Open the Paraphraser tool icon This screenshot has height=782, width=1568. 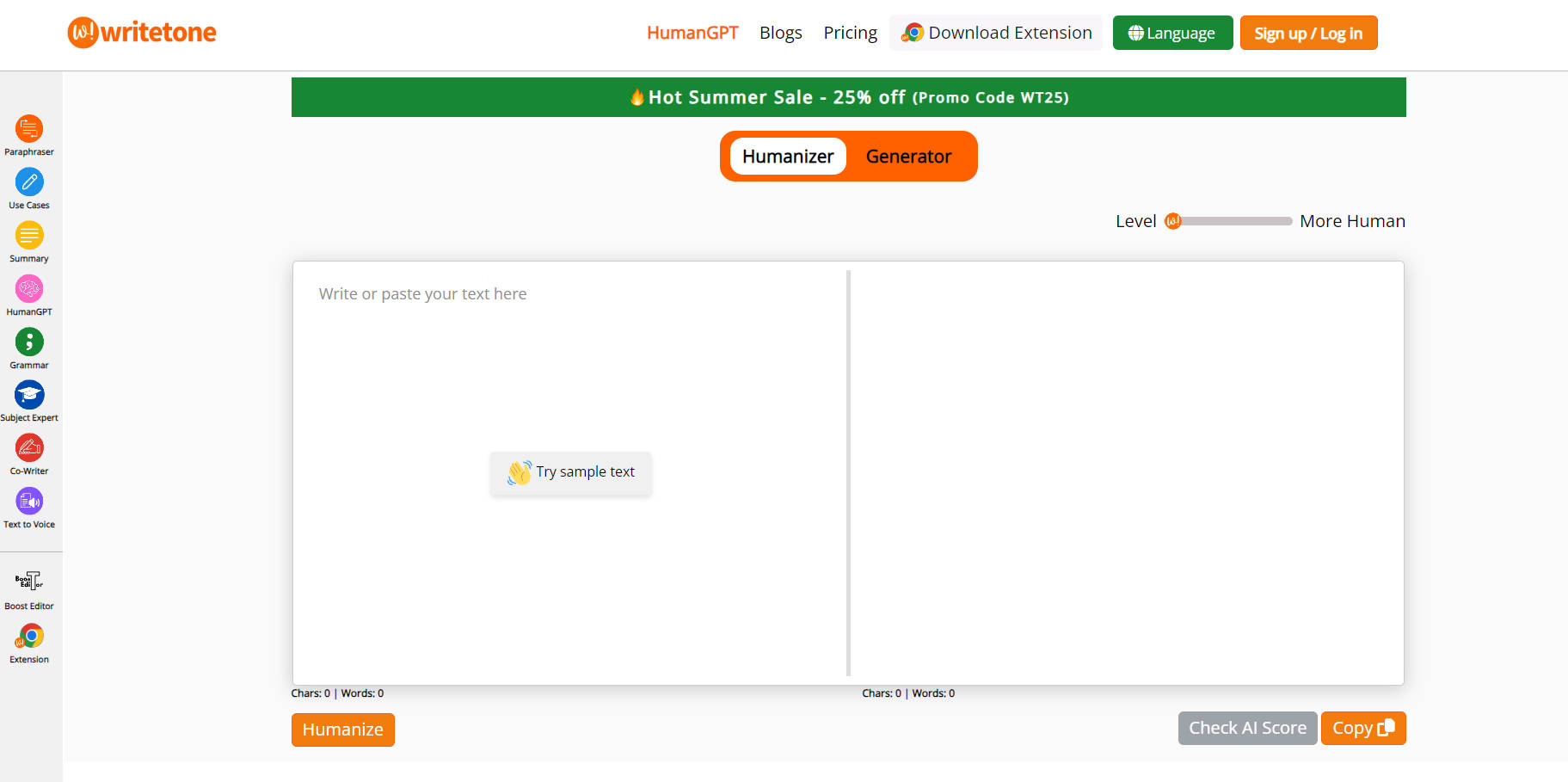coord(29,129)
